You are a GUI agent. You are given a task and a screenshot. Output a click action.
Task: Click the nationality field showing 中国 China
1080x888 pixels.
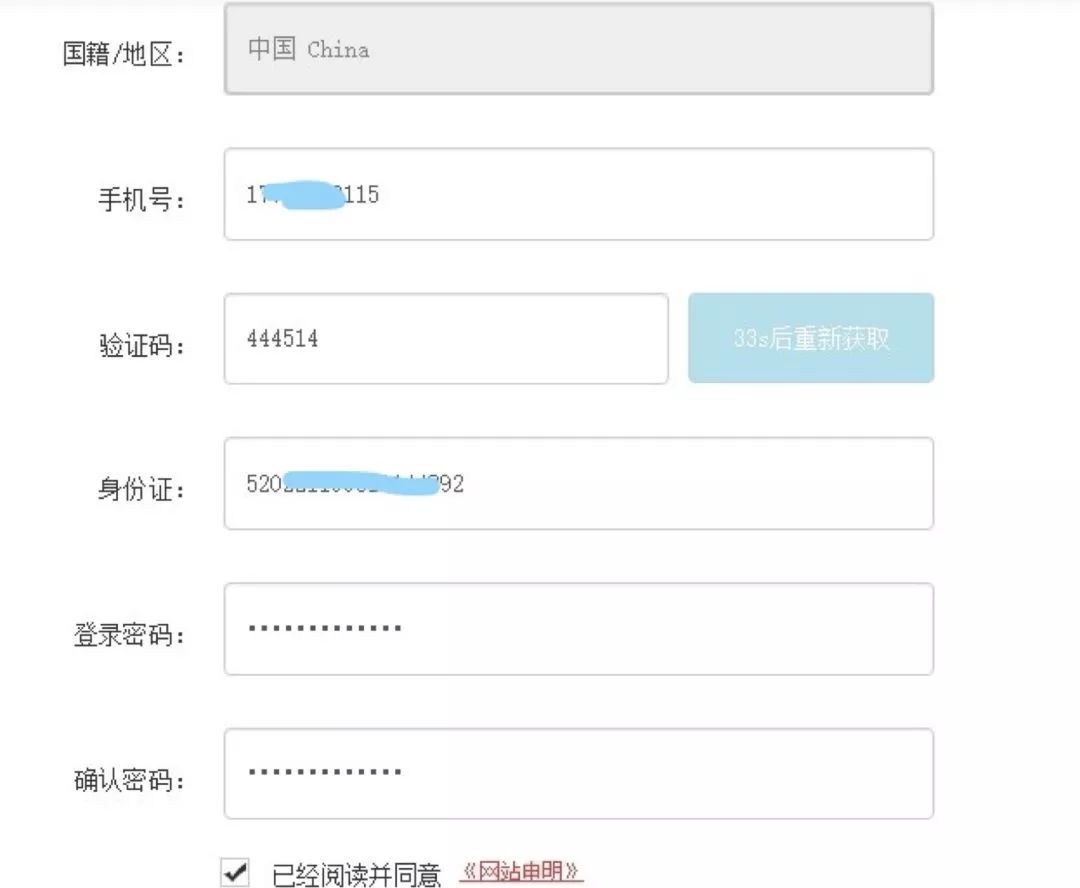click(578, 50)
